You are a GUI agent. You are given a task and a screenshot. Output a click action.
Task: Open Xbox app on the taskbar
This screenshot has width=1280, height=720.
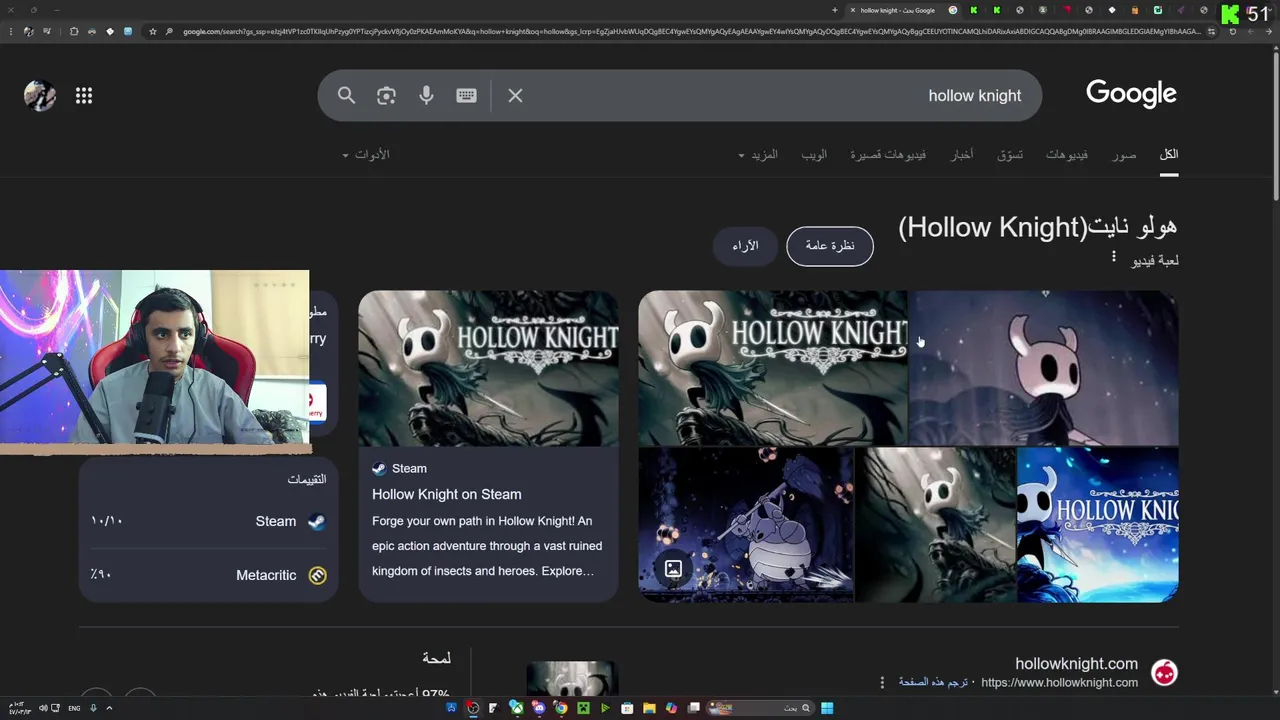517,708
